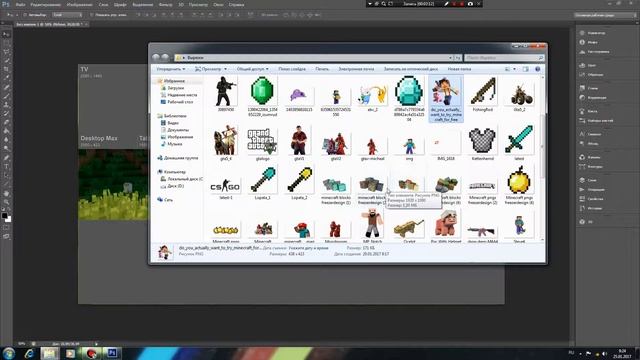Image resolution: width=640 pixels, height=360 pixels.
Task: Open the Навигатор panel icon
Action: tap(582, 33)
